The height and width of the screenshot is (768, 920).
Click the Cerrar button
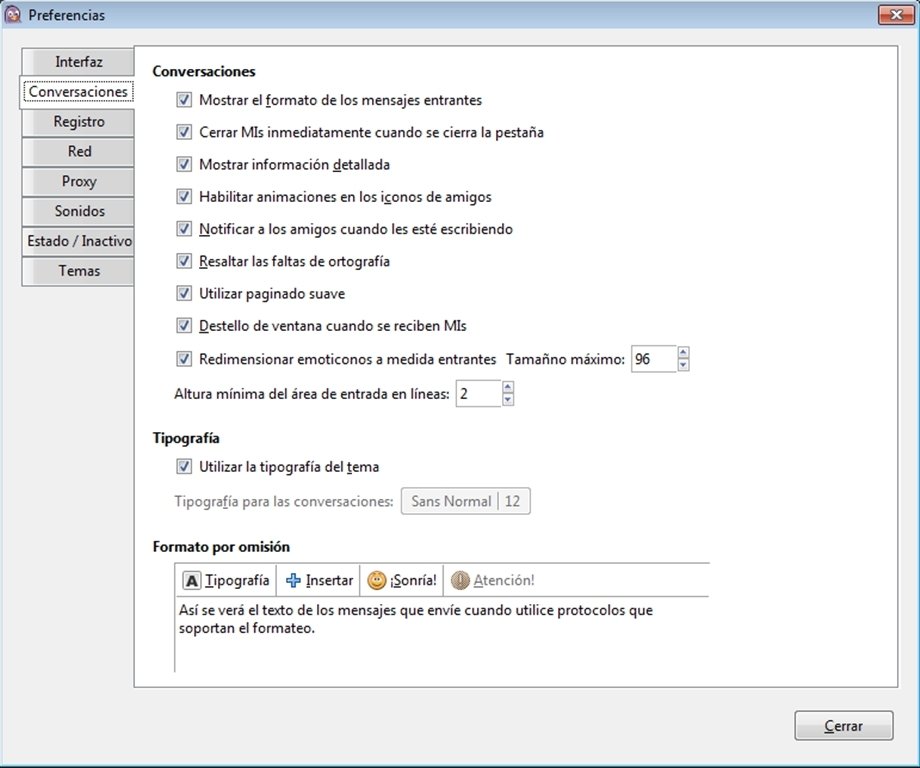[x=844, y=726]
